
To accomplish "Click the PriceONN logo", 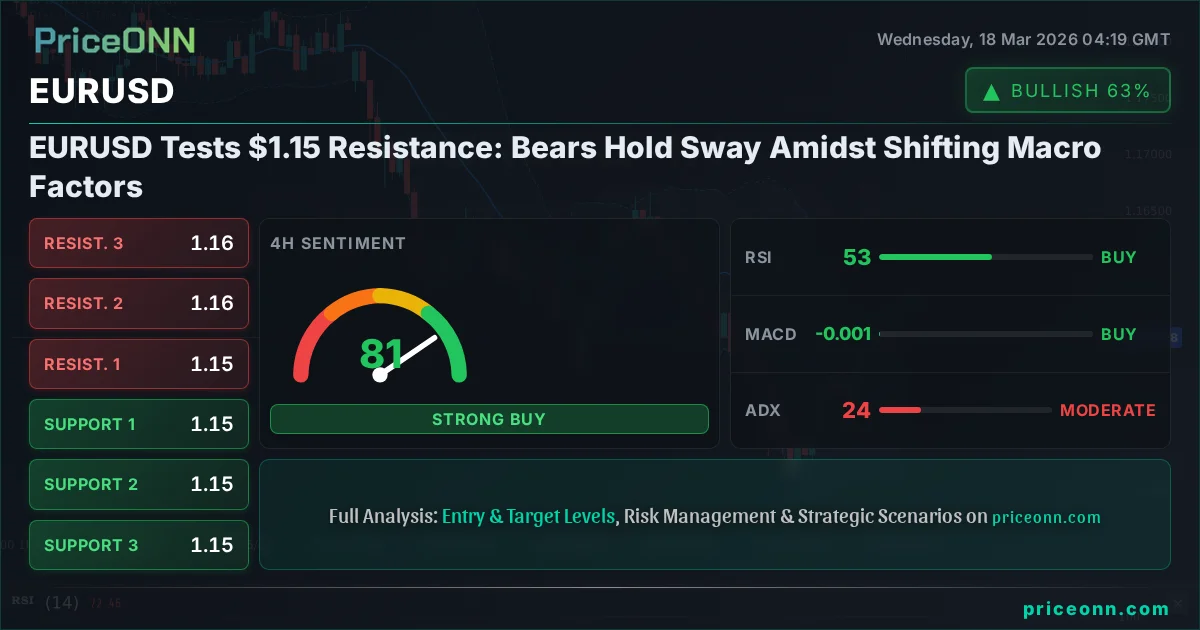I will coord(114,40).
